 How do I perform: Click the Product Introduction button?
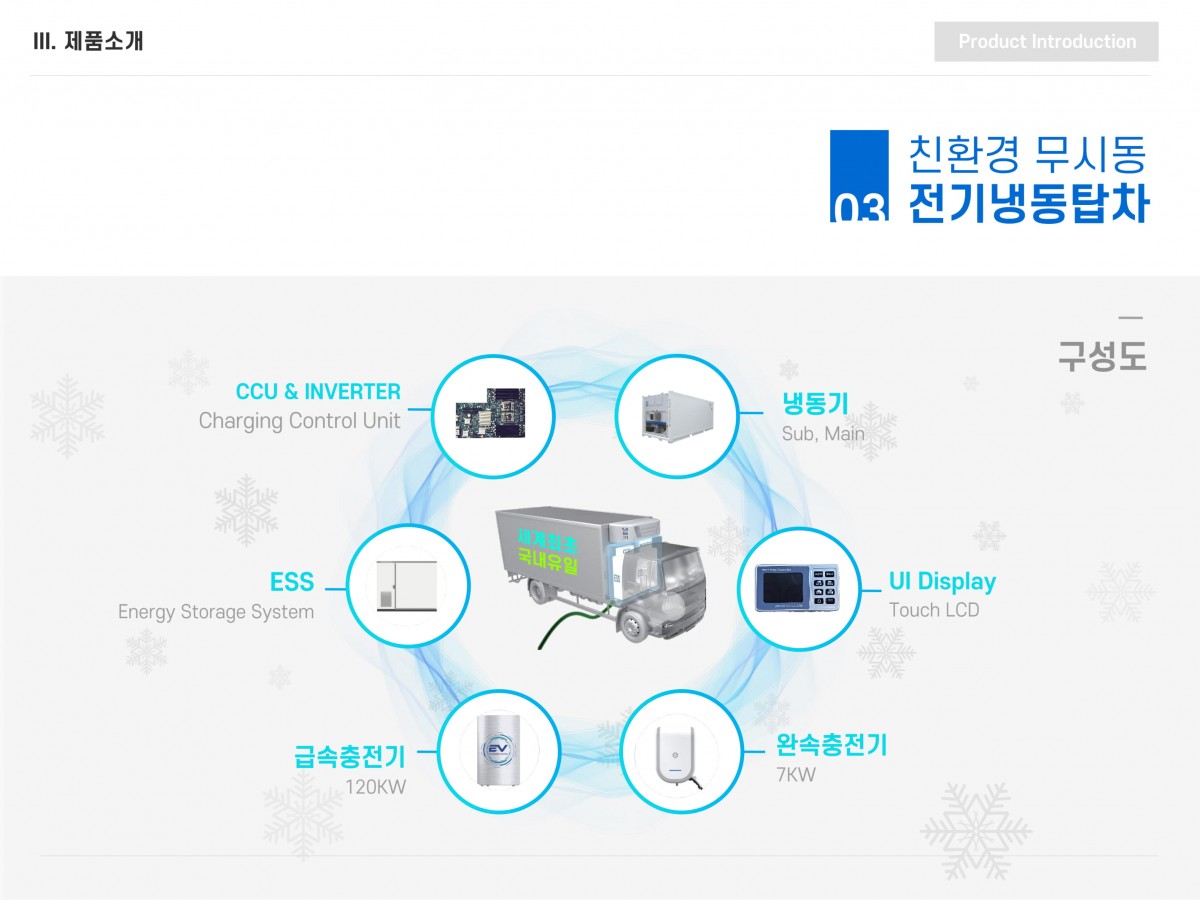pyautogui.click(x=1046, y=42)
